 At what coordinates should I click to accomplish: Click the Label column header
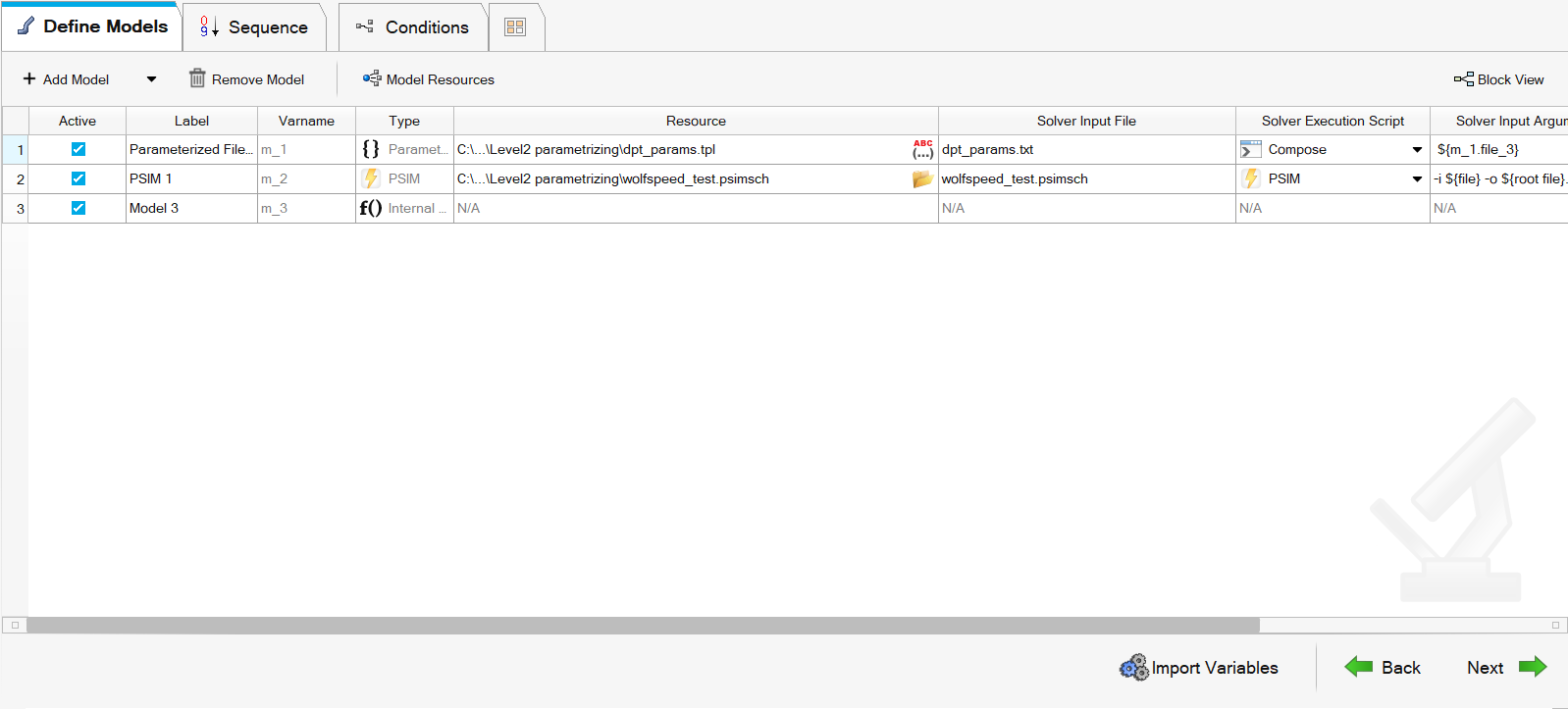pos(191,121)
